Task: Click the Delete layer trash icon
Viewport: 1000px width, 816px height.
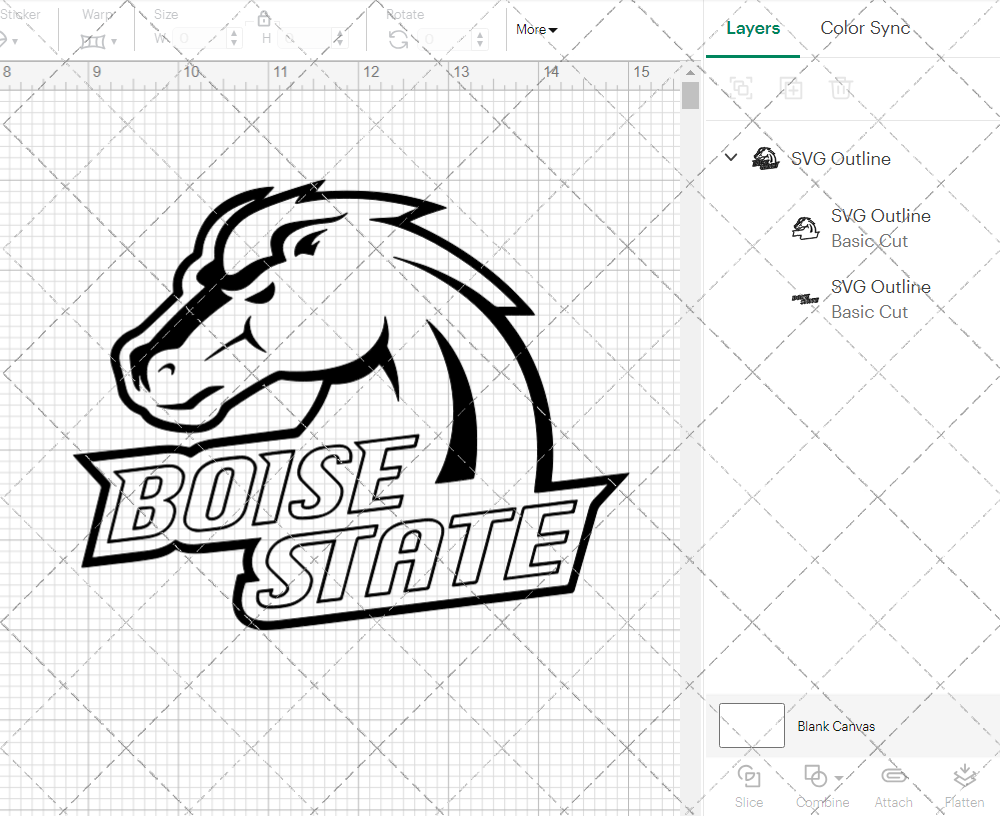Action: [x=841, y=88]
